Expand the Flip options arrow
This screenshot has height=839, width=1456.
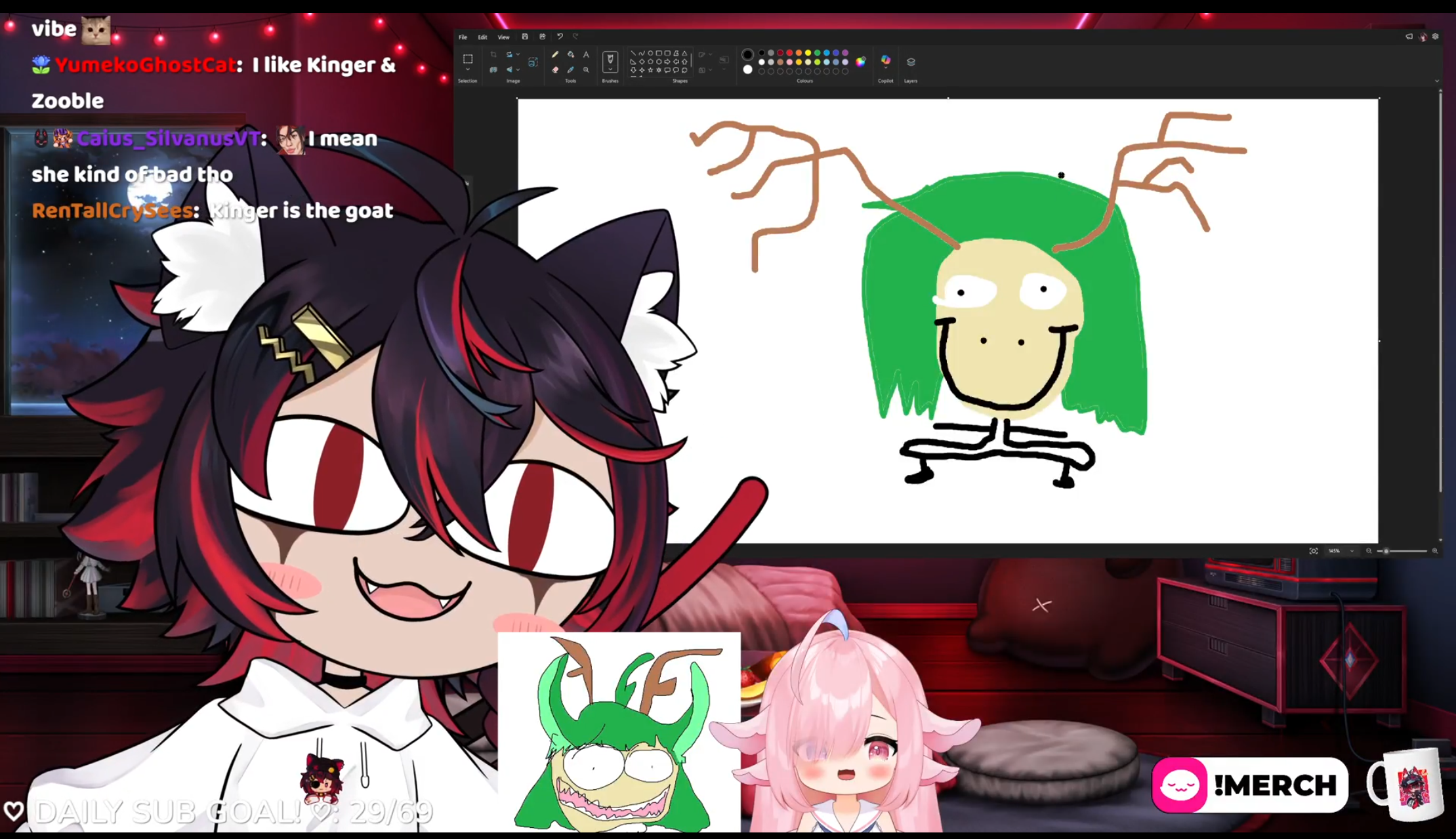518,70
